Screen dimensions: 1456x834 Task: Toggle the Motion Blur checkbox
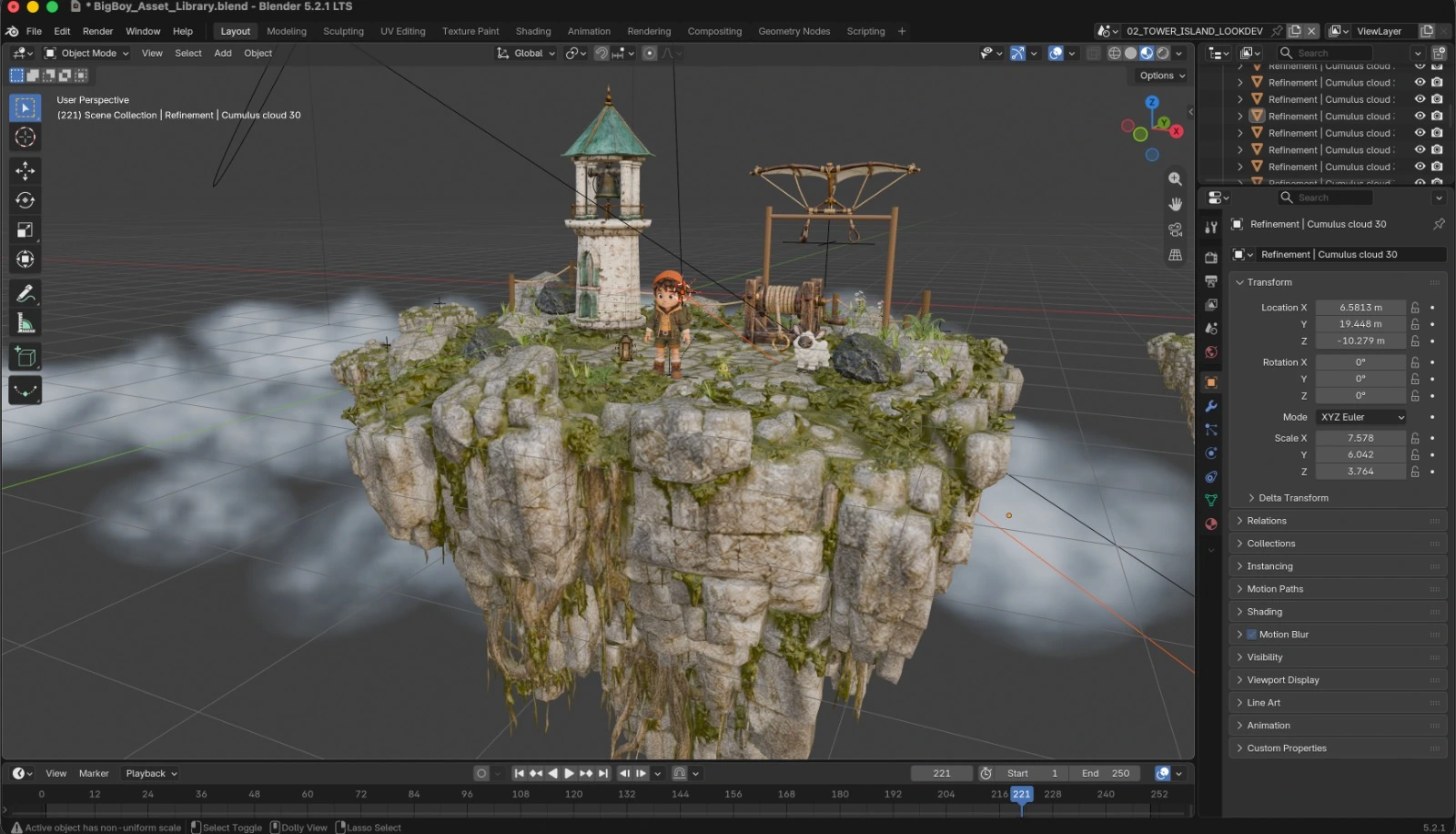[x=1251, y=635]
